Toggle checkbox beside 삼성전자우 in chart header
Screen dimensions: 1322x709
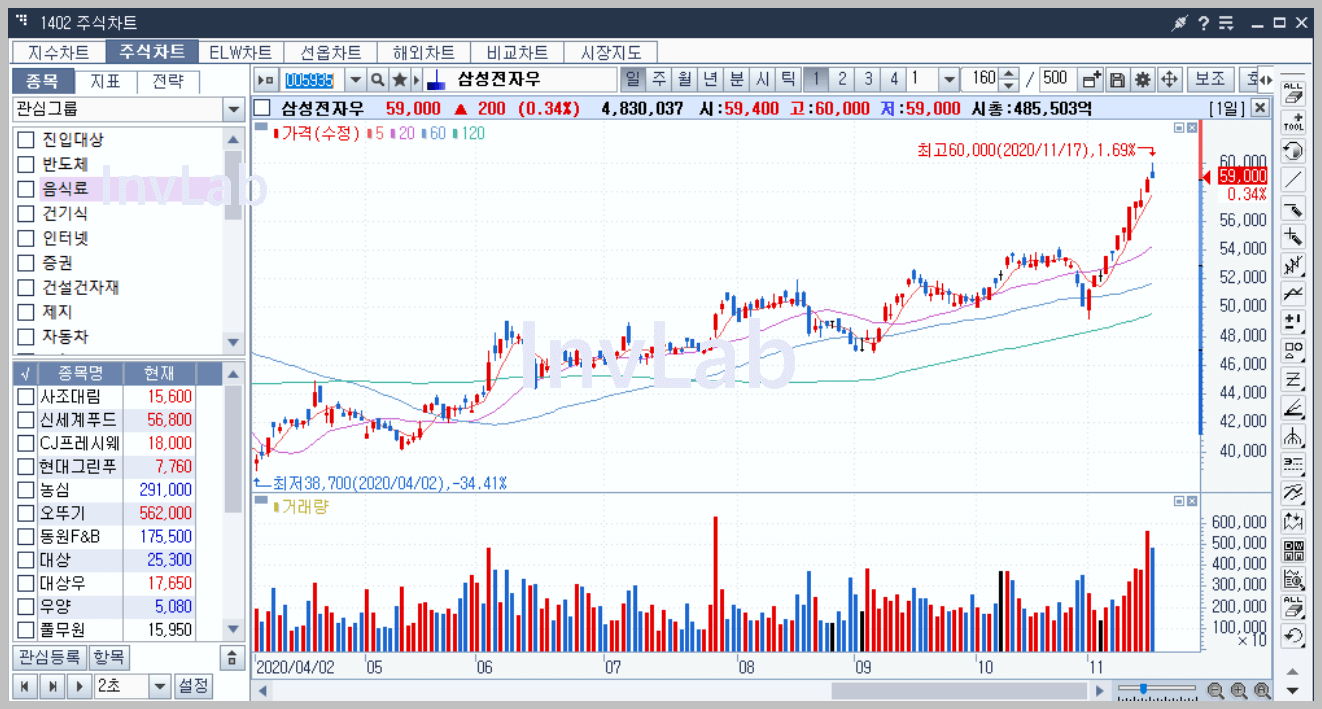click(262, 108)
